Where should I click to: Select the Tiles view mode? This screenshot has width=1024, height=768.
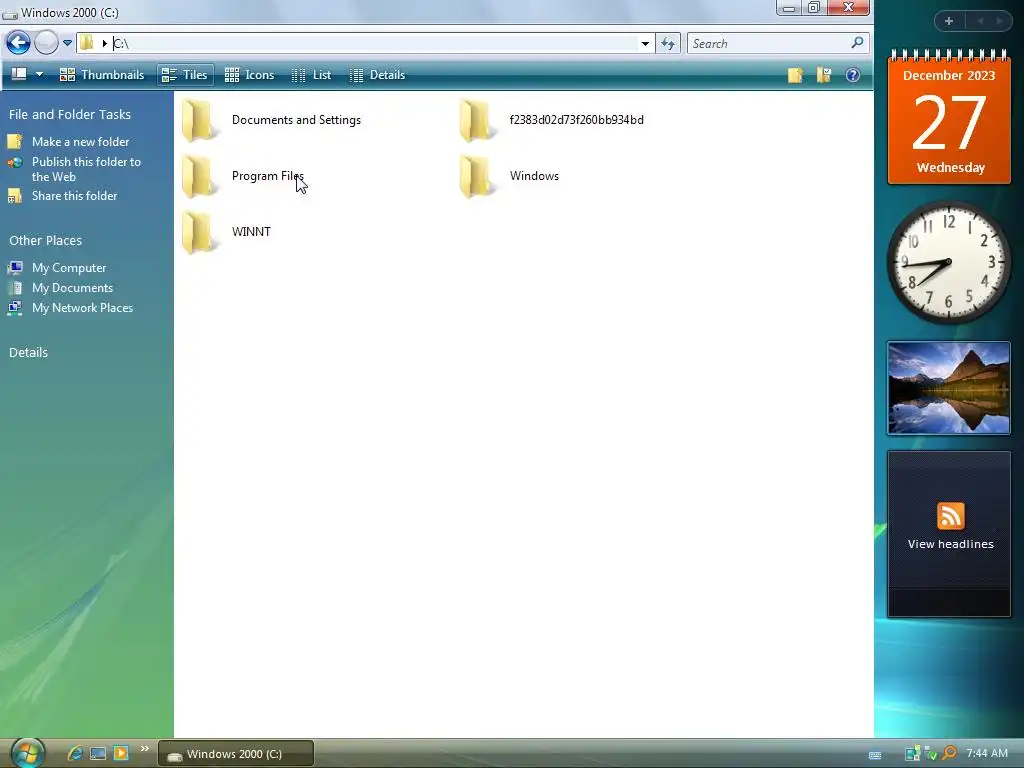(x=185, y=75)
